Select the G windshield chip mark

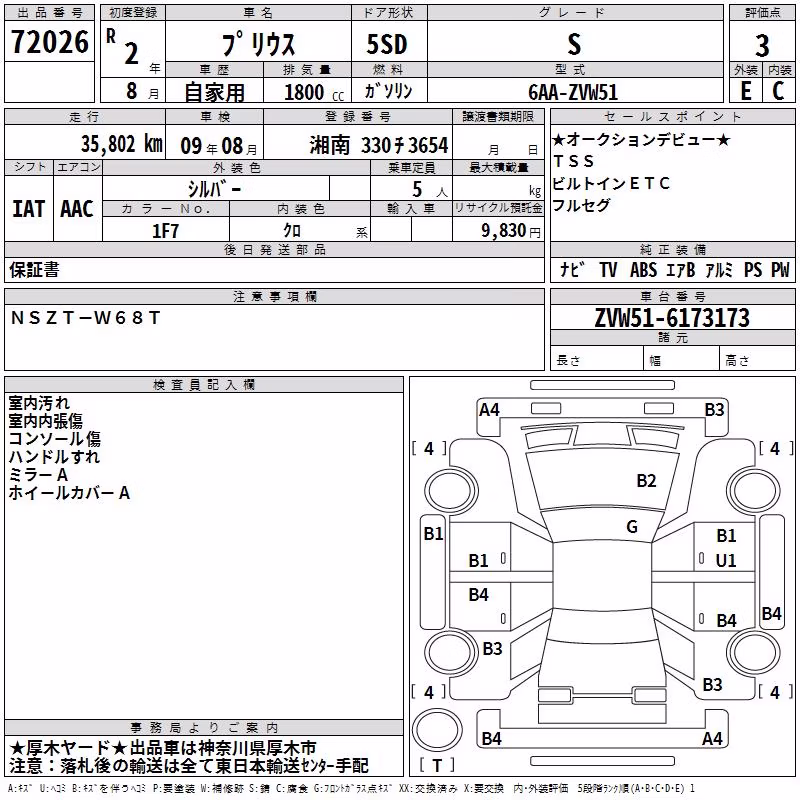click(x=632, y=526)
